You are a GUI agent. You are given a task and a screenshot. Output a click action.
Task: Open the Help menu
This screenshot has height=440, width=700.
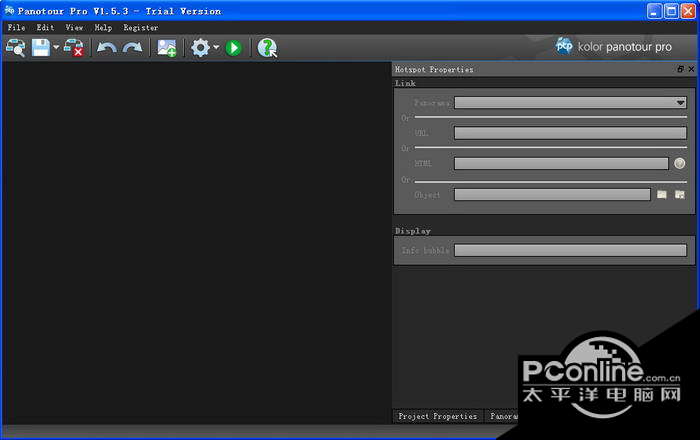(103, 28)
